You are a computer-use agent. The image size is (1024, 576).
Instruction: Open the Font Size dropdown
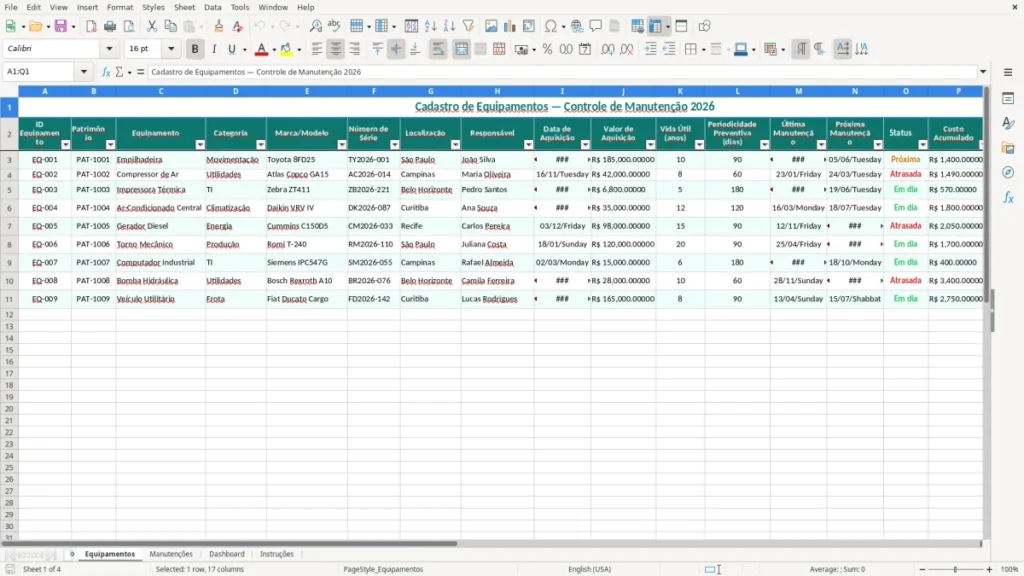pos(171,48)
